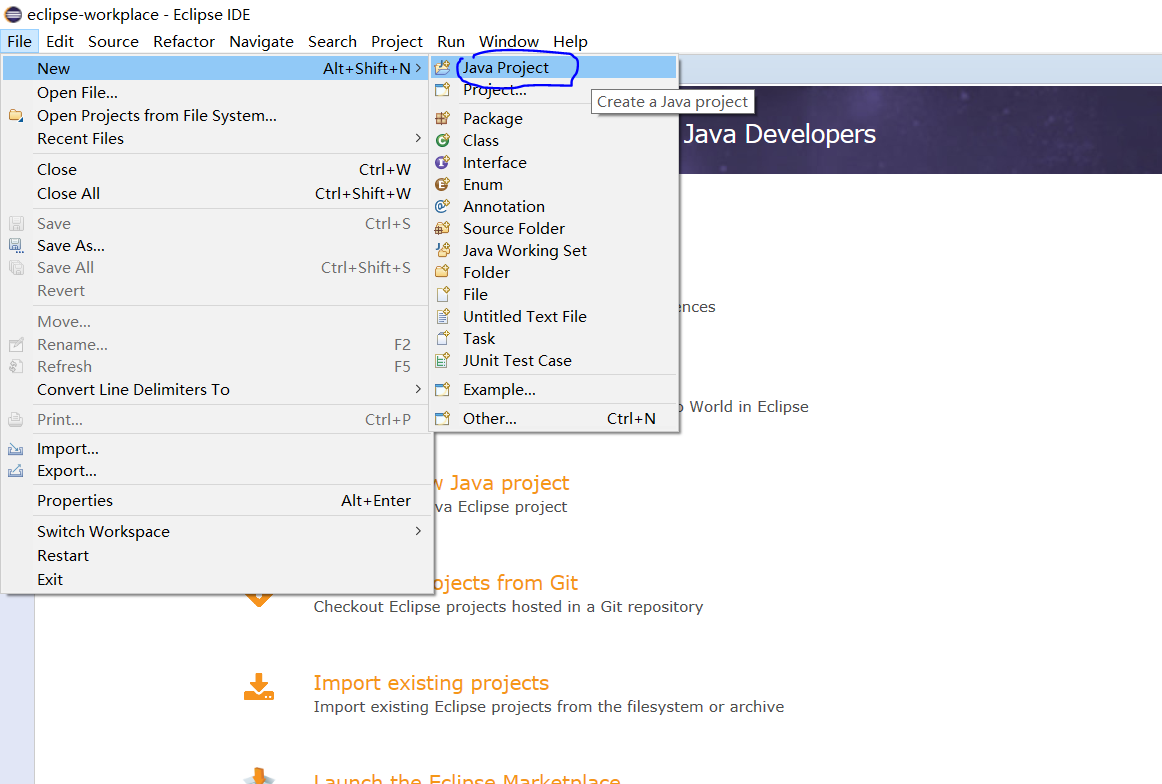Click the Open Projects from File System folder icon
The width and height of the screenshot is (1162, 784).
click(x=16, y=116)
